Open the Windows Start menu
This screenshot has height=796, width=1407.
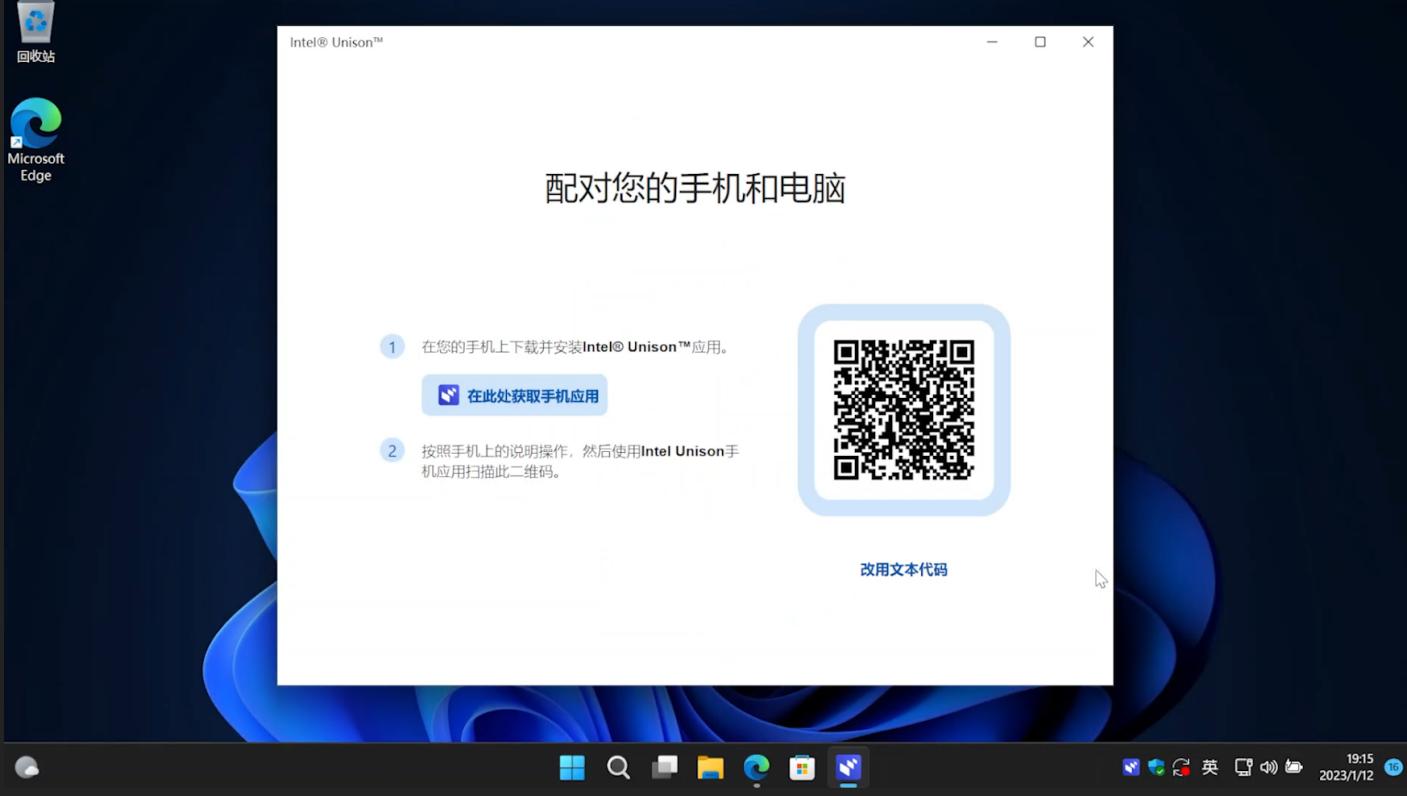coord(572,767)
